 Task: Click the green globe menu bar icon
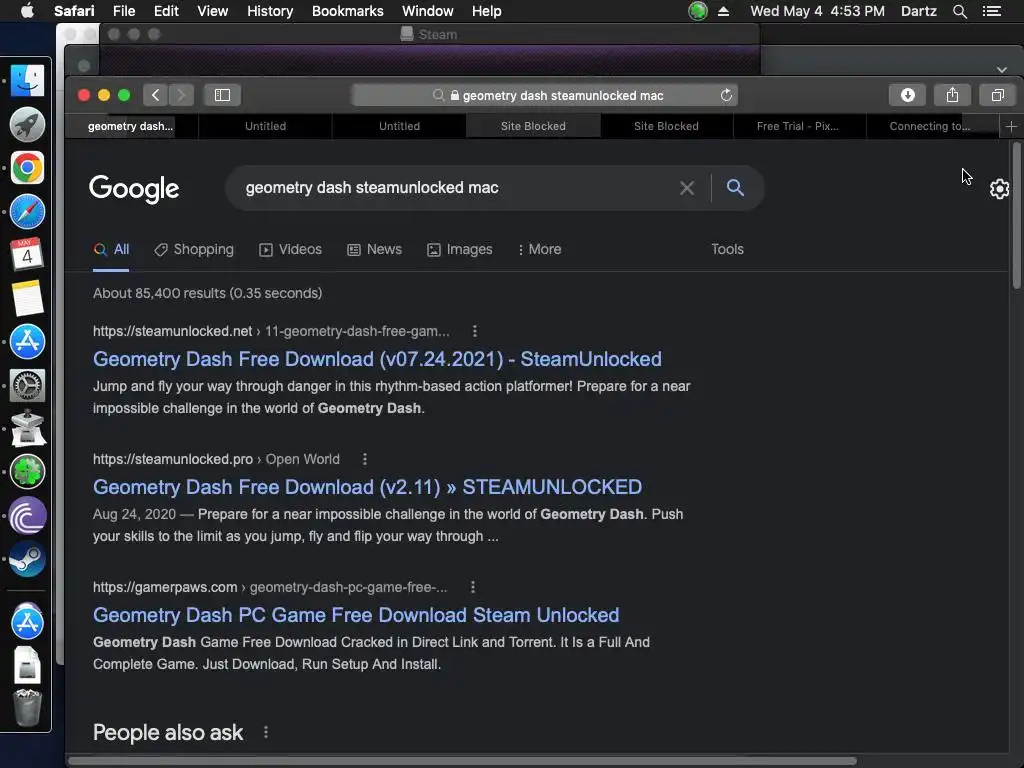pos(697,11)
